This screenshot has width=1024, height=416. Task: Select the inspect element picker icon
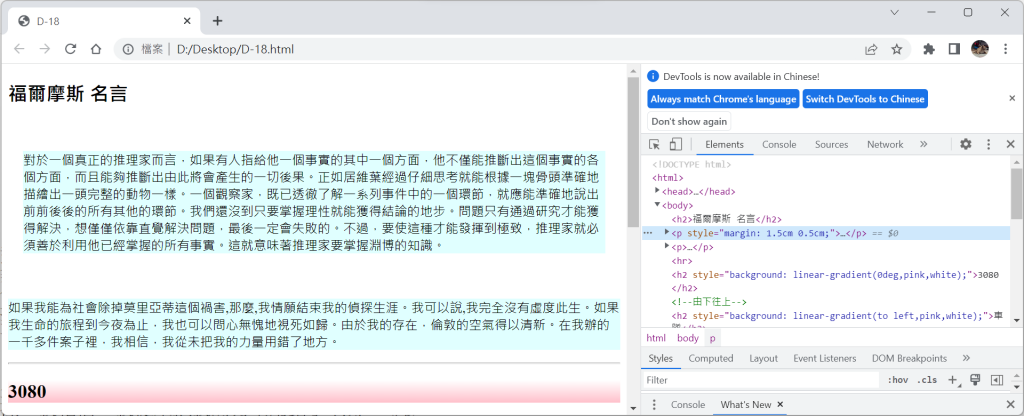coord(654,144)
